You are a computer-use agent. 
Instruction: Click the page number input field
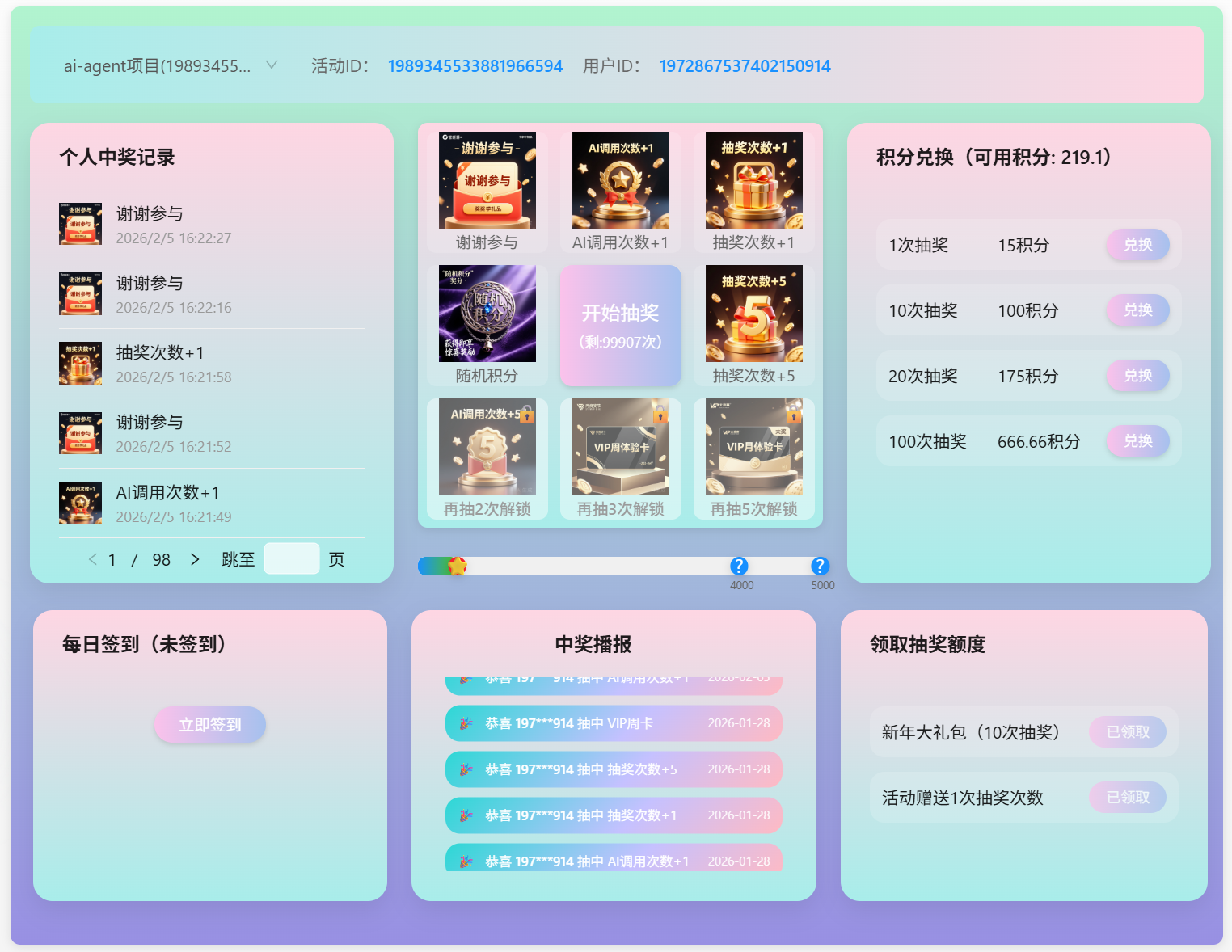click(x=291, y=558)
